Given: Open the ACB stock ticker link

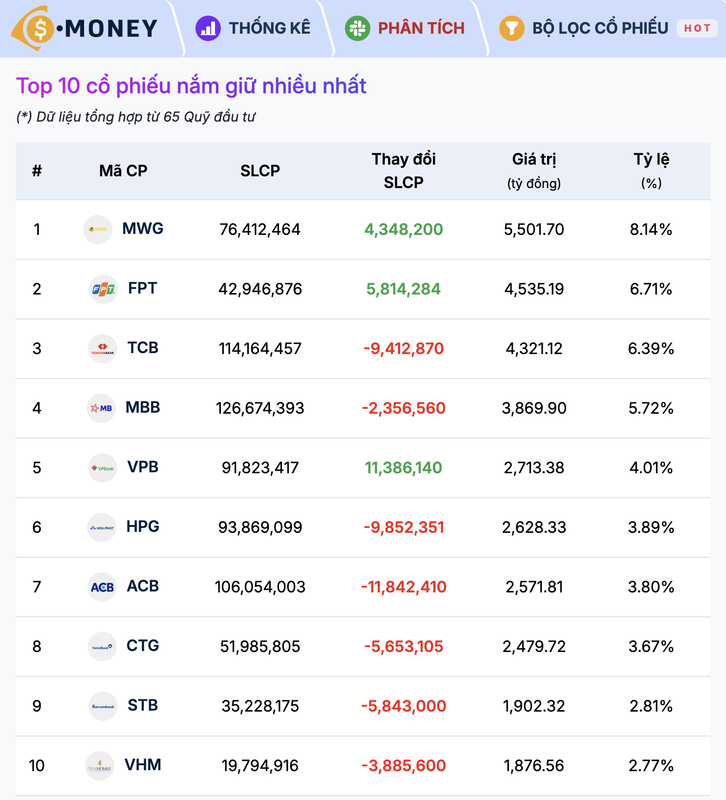Looking at the screenshot, I should pyautogui.click(x=143, y=586).
